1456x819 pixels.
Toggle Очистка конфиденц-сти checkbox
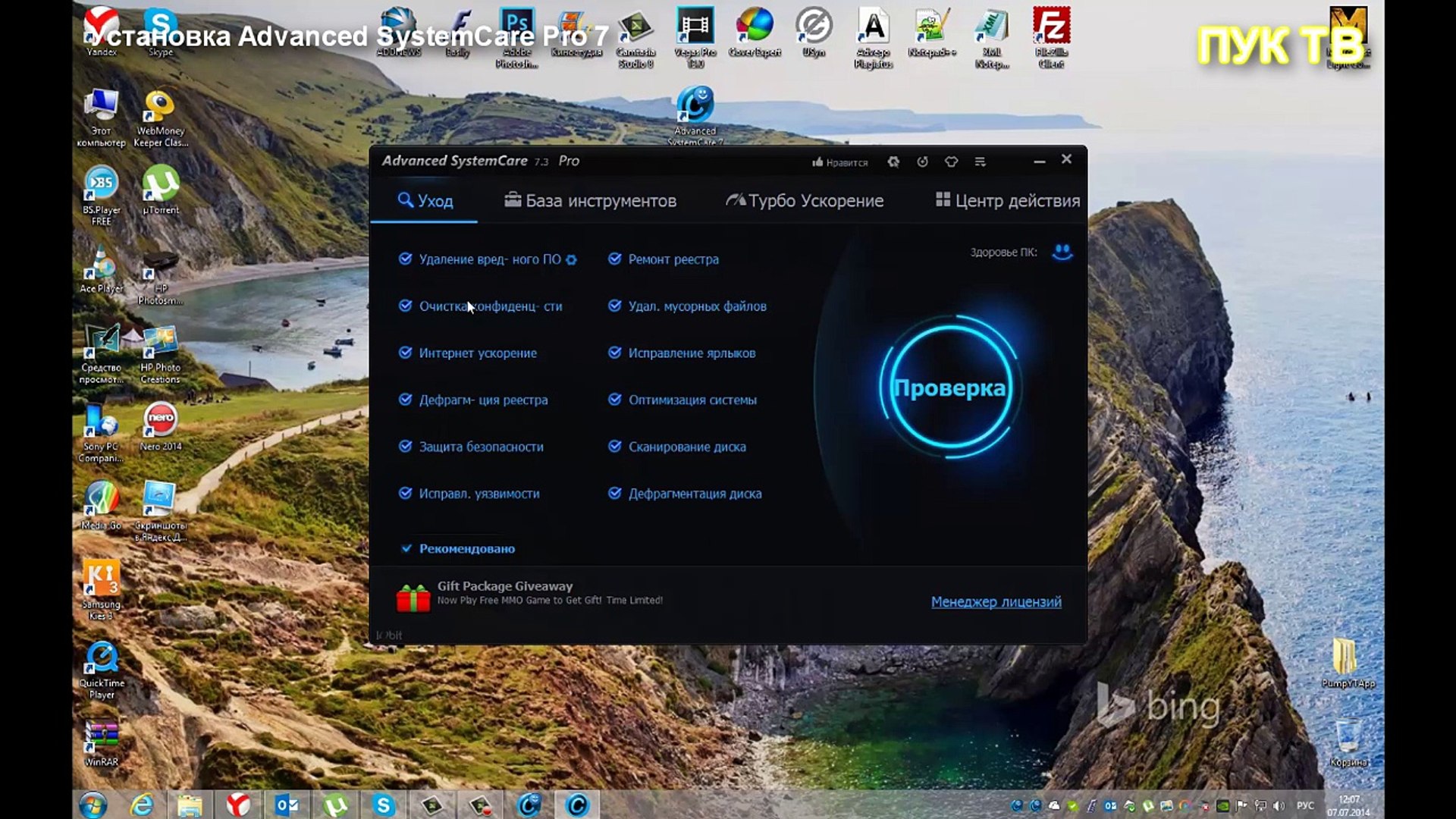click(405, 306)
